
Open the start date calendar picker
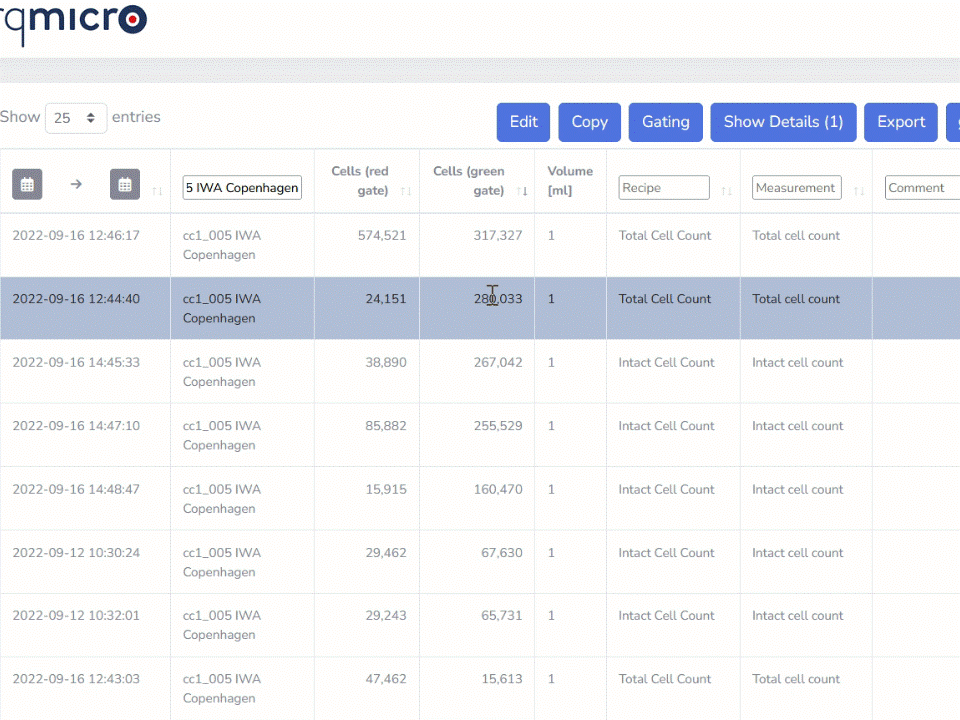pyautogui.click(x=27, y=184)
